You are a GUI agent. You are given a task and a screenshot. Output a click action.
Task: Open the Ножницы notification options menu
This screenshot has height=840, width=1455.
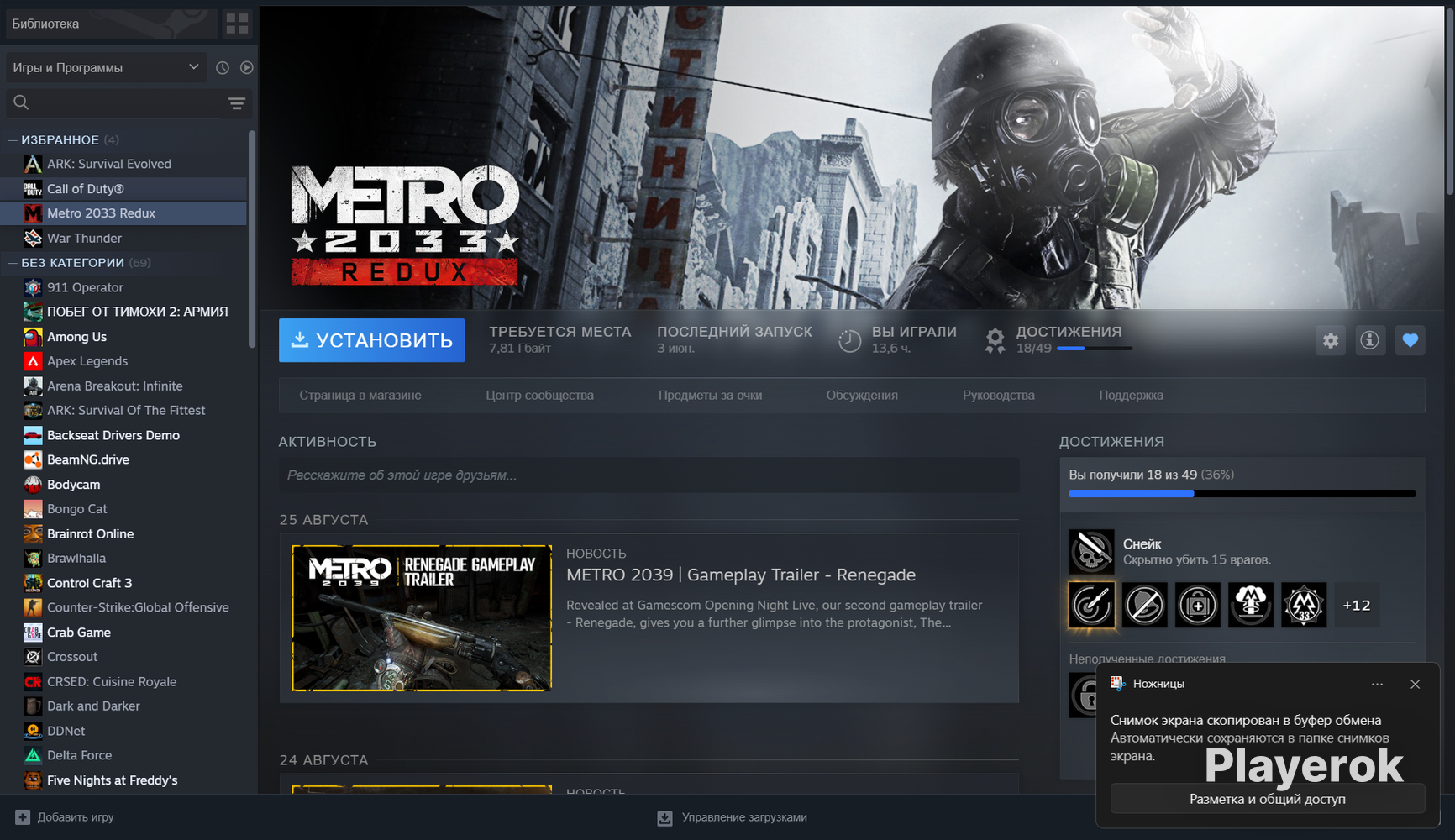point(1377,685)
